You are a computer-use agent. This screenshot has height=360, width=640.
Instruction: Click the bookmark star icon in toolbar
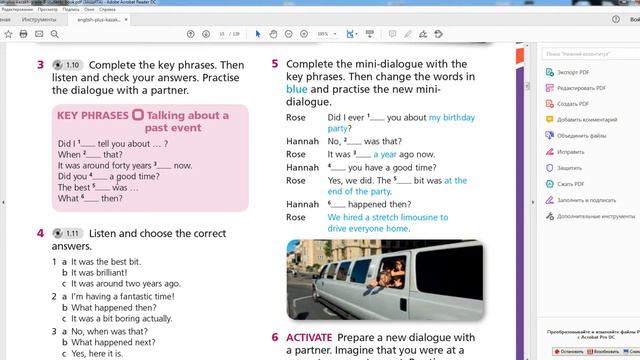coord(8,34)
